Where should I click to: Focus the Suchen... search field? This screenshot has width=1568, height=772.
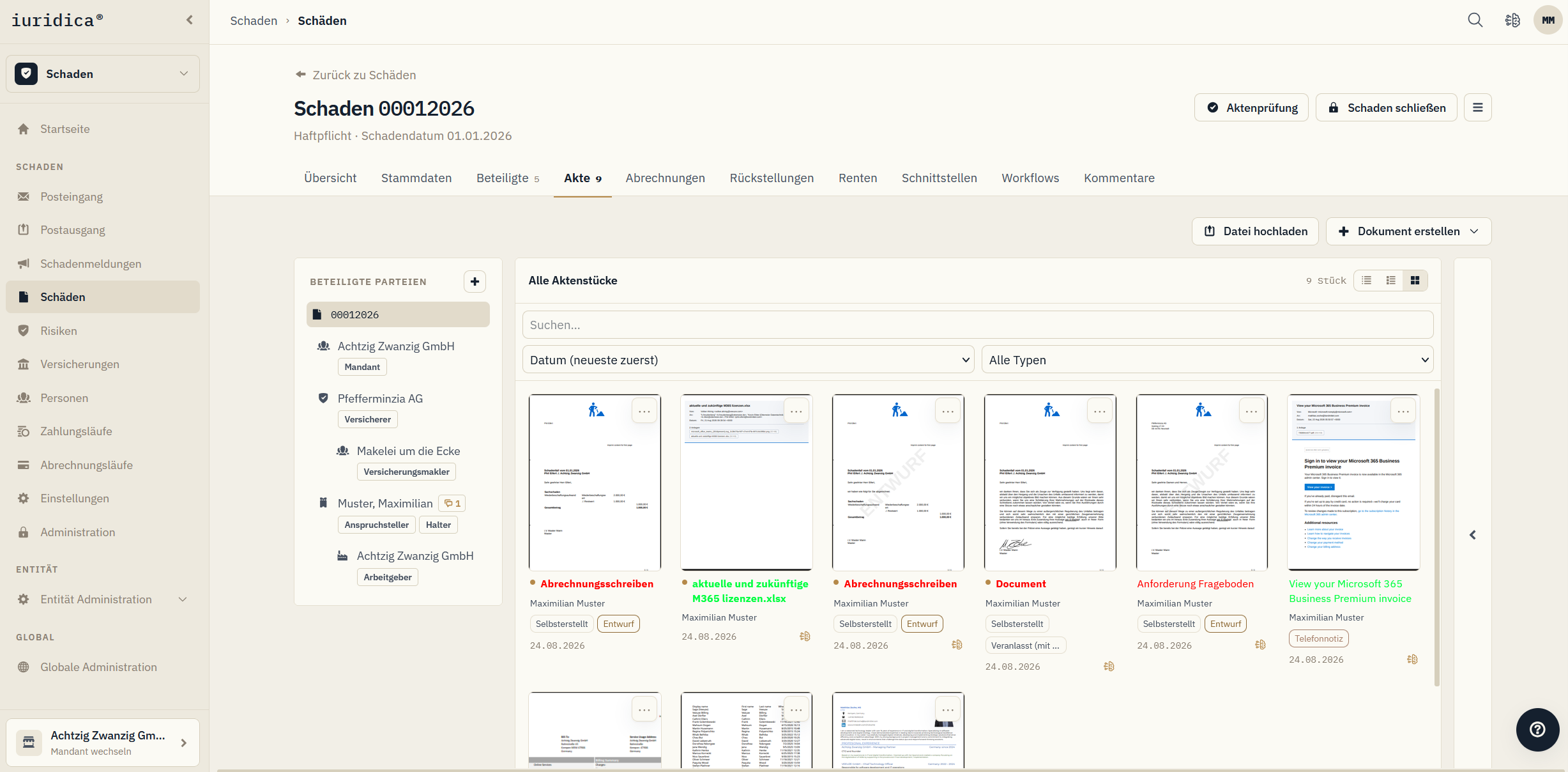(978, 325)
